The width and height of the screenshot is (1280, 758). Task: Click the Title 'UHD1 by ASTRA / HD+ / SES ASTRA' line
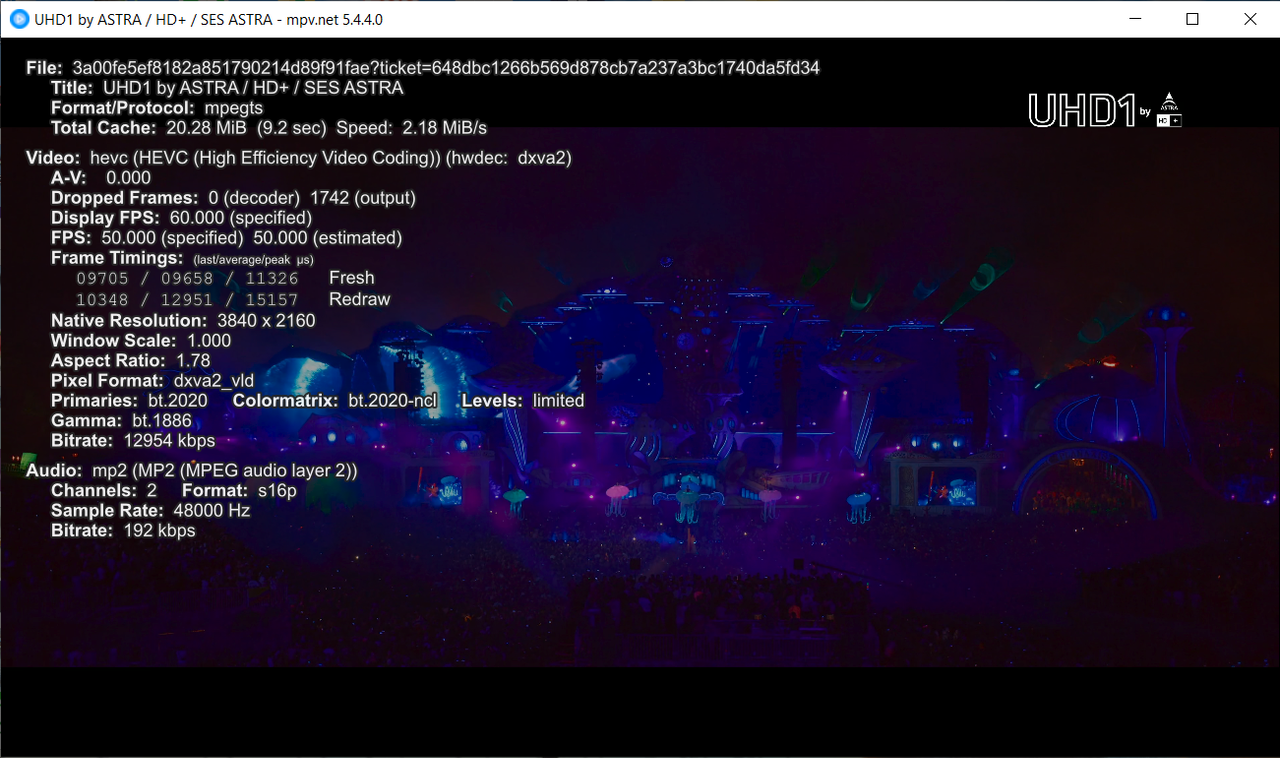227,88
